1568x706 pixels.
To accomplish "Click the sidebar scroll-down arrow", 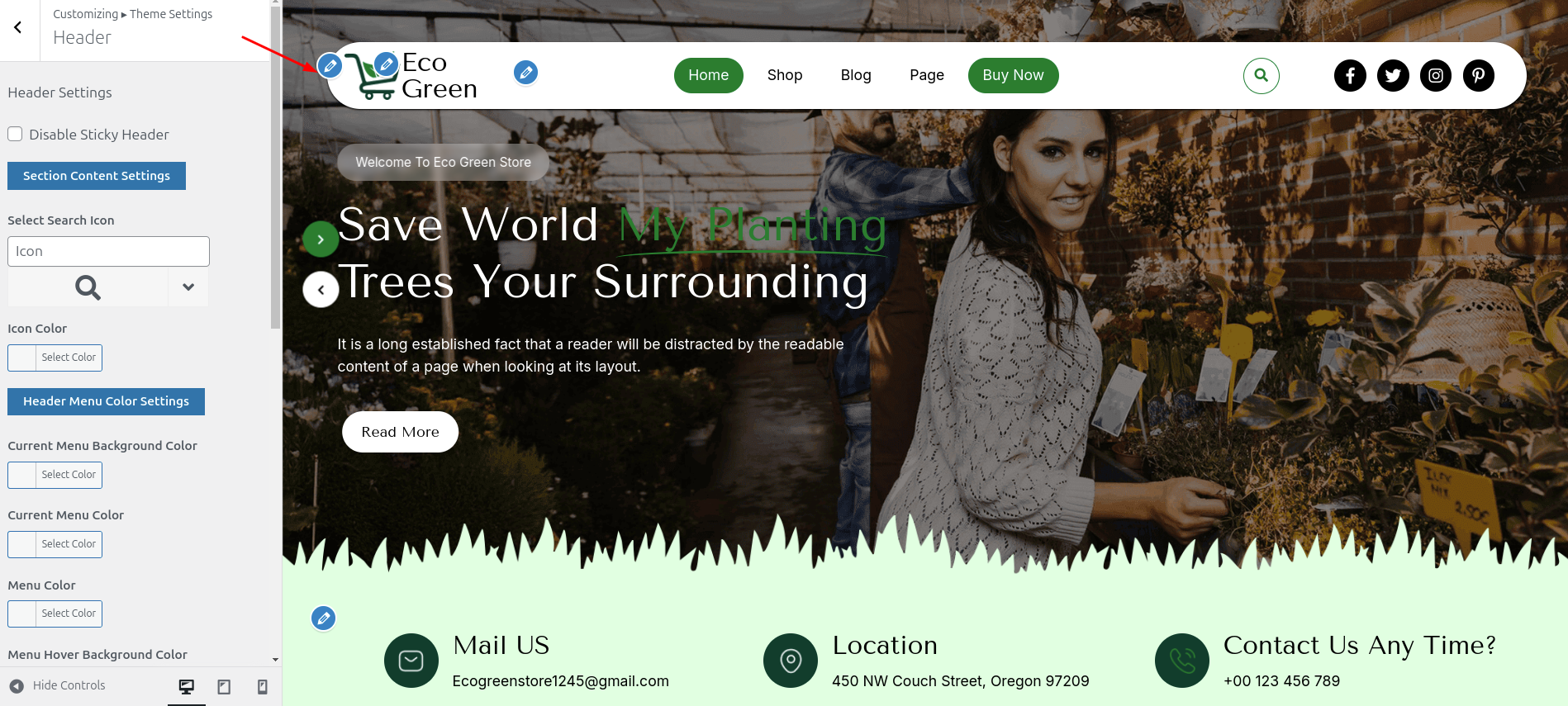I will 275,660.
